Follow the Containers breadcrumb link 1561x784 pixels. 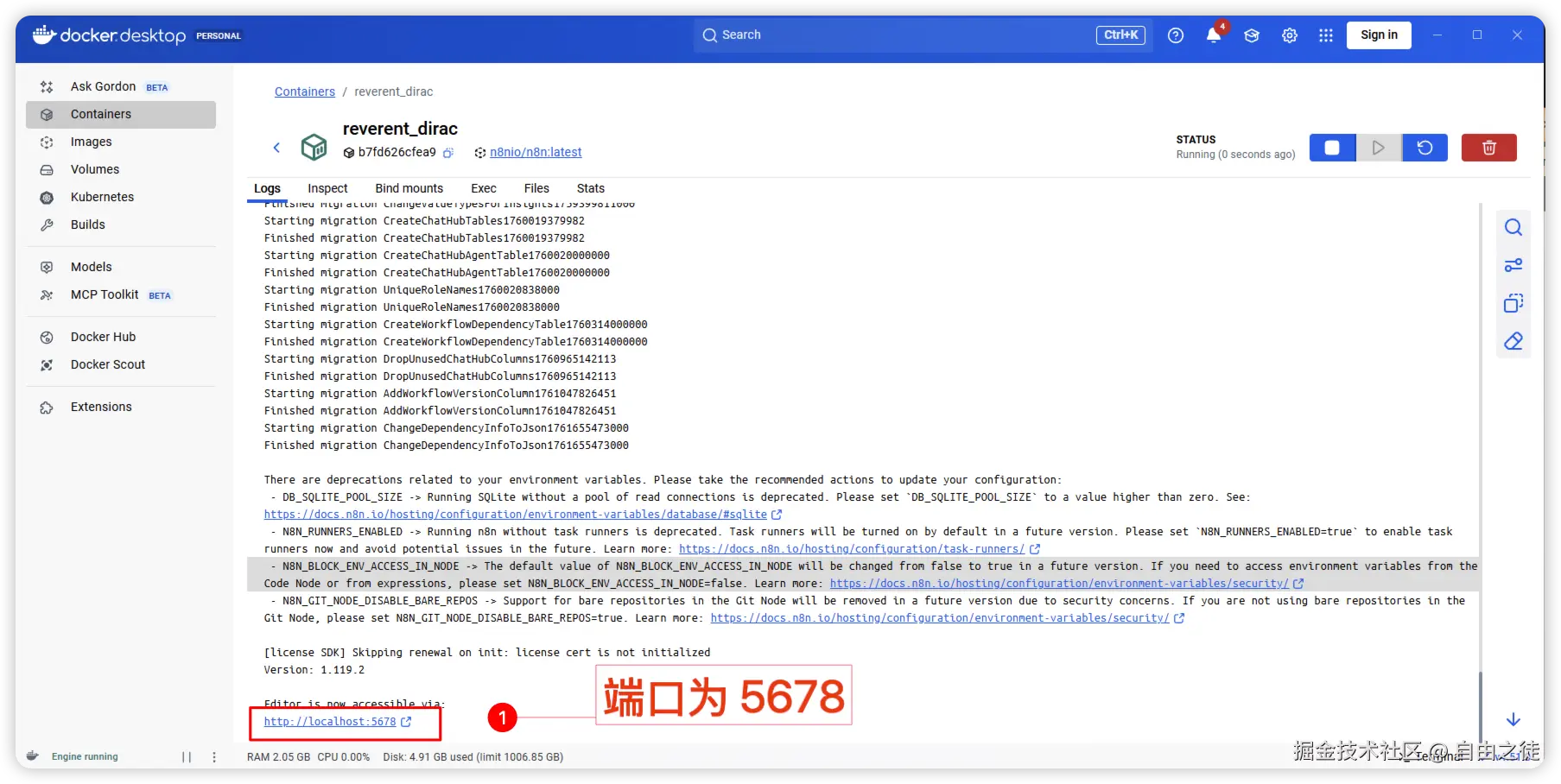[x=305, y=92]
